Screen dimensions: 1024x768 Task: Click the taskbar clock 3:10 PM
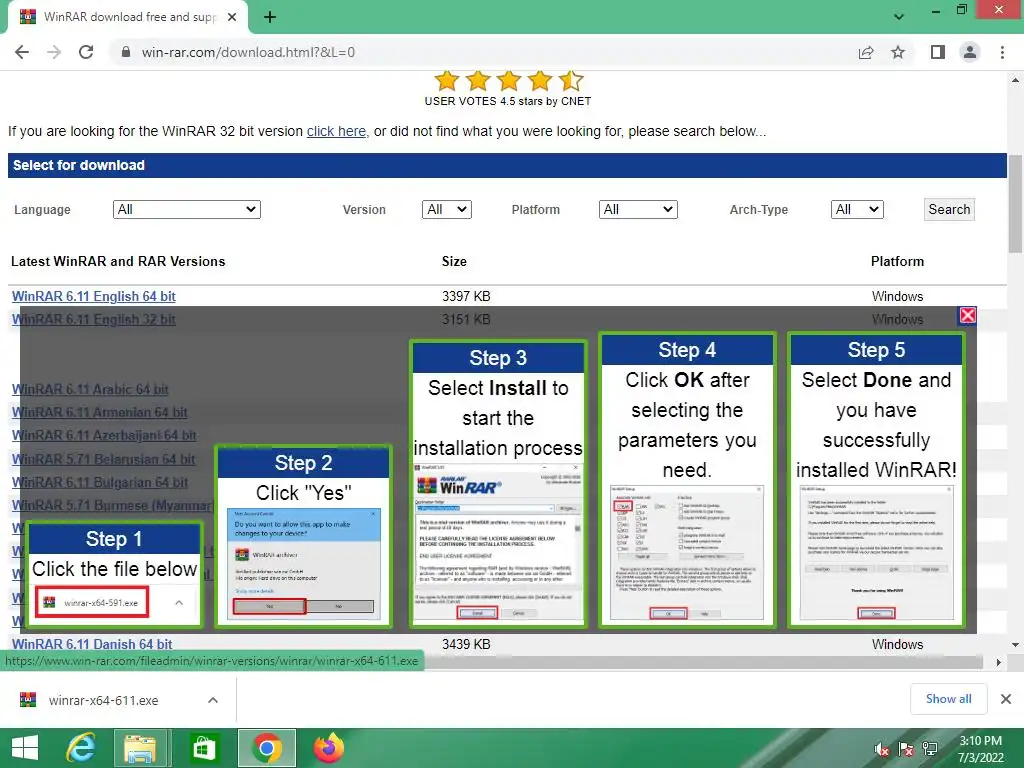click(x=980, y=741)
